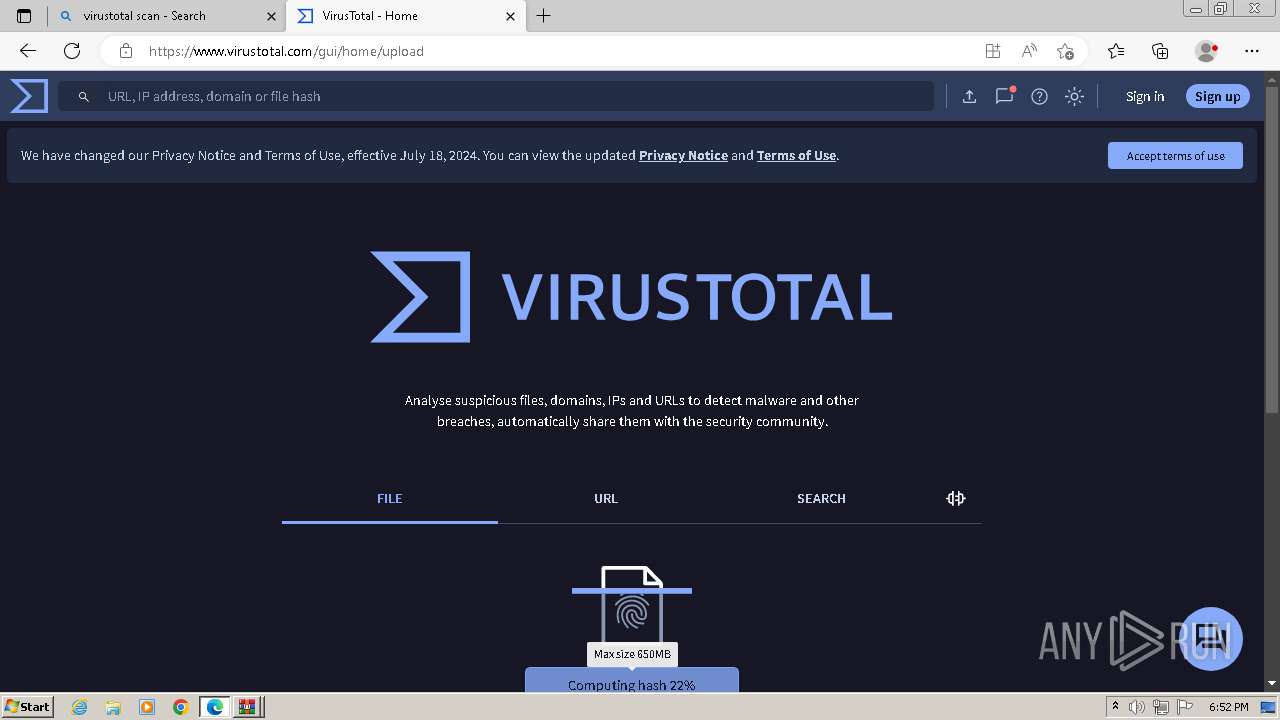
Task: Open the tab actions menu icon
Action: 24,16
